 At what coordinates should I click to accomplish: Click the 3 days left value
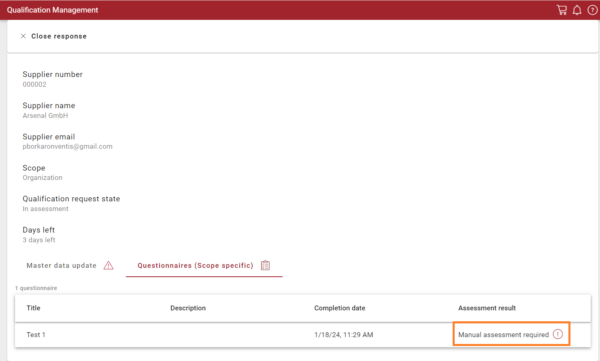click(39, 240)
